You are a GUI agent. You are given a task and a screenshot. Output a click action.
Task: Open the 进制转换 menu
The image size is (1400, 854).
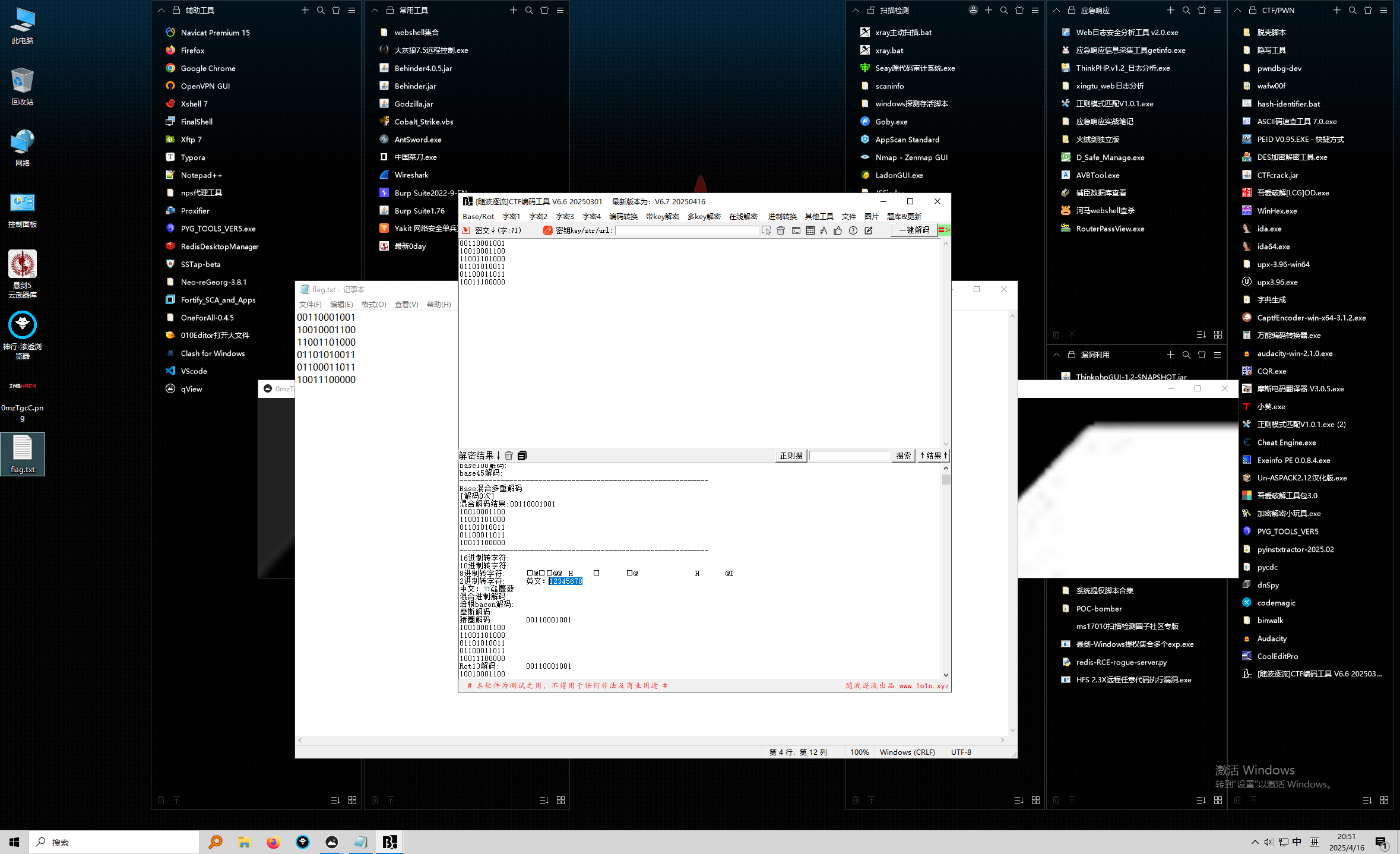[782, 216]
